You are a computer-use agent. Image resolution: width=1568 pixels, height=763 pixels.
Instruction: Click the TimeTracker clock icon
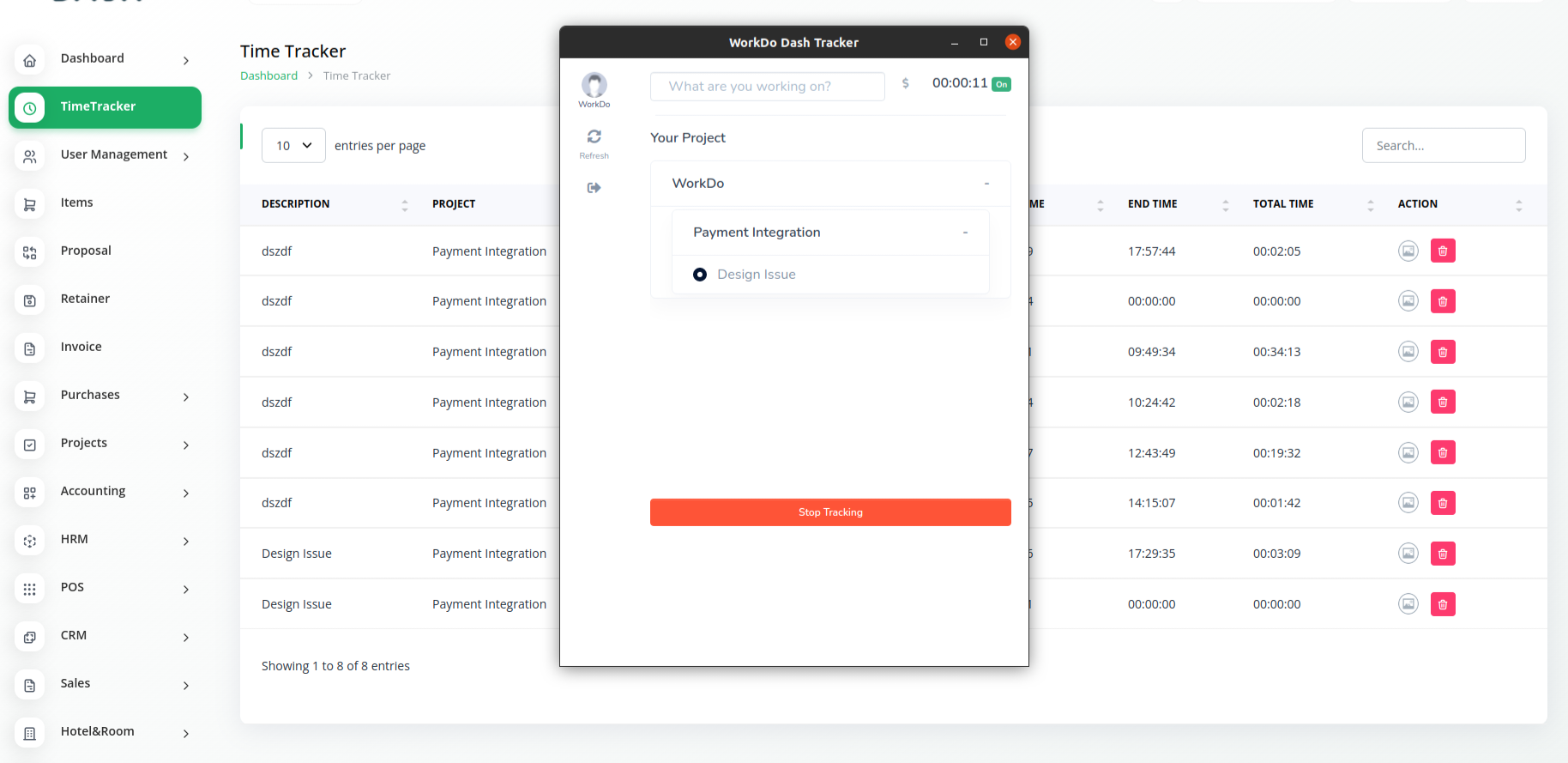point(30,108)
